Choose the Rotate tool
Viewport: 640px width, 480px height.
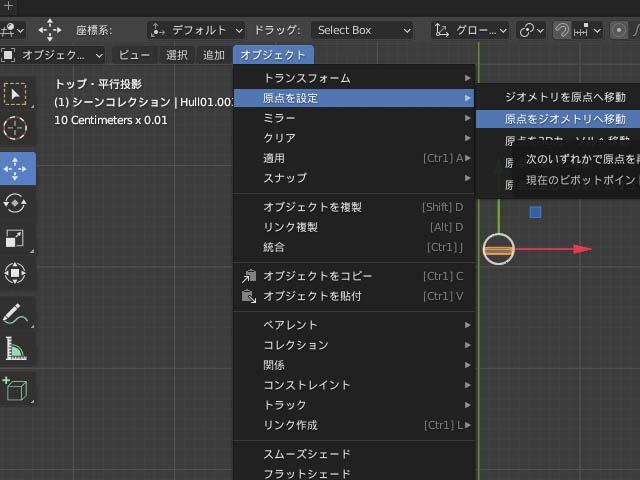pos(15,203)
